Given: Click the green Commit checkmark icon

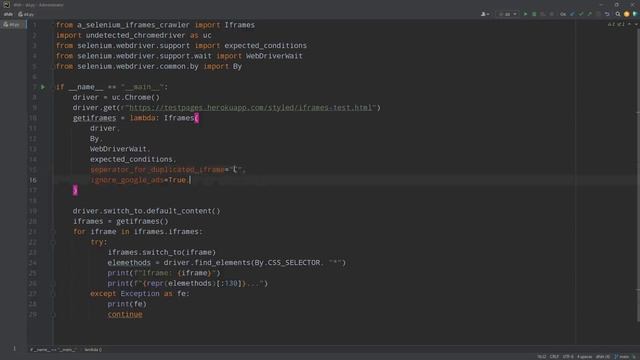Looking at the screenshot, I should pos(581,14).
